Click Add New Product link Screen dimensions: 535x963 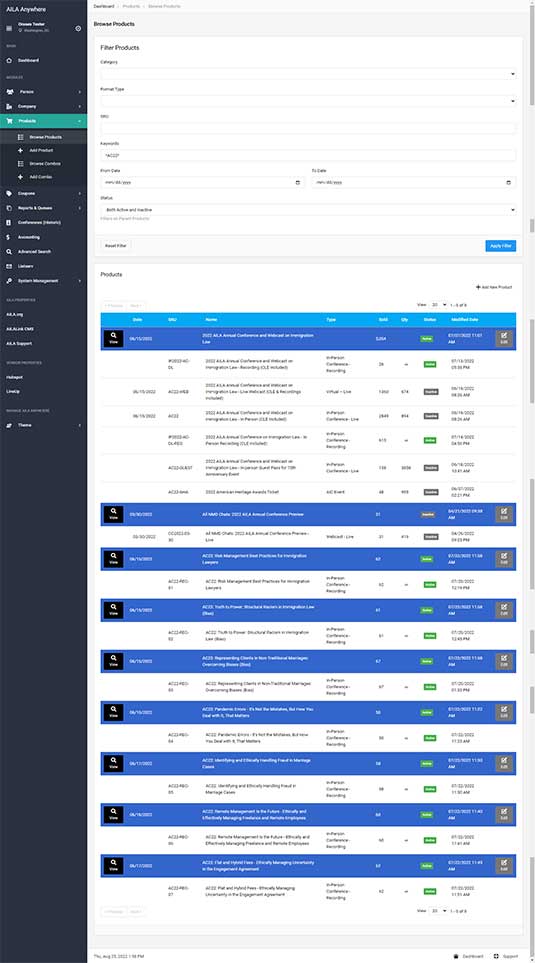point(494,287)
